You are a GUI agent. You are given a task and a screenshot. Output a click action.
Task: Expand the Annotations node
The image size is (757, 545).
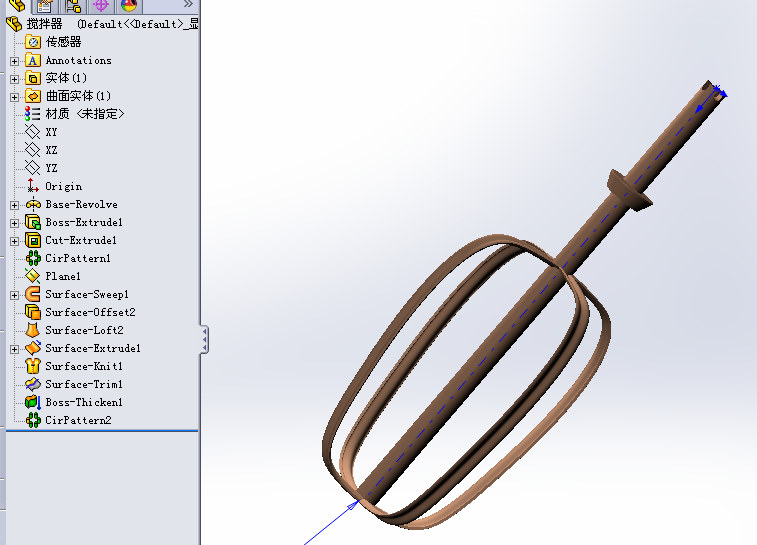pyautogui.click(x=14, y=61)
